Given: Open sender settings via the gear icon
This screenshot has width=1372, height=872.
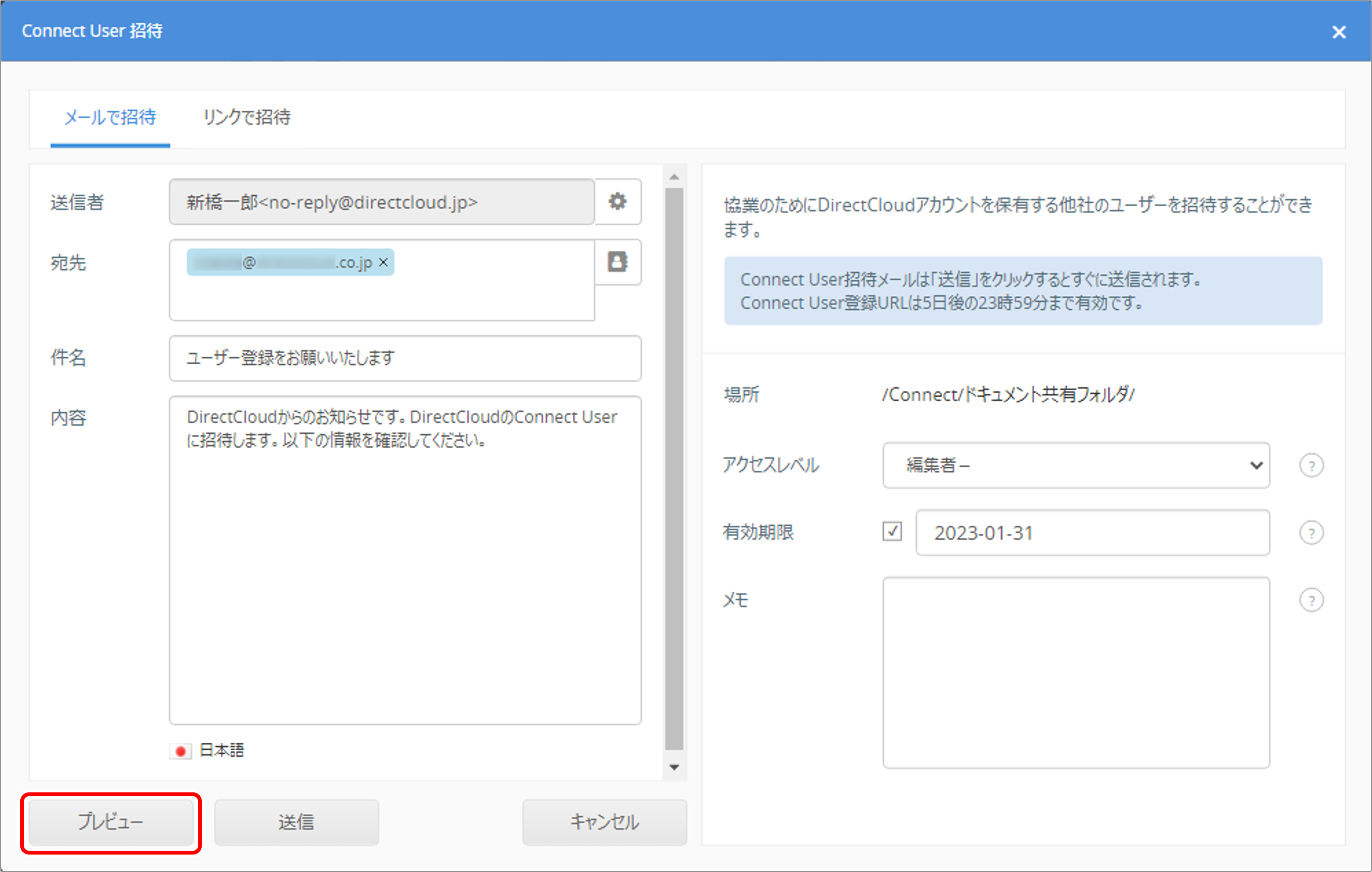Looking at the screenshot, I should pos(618,202).
